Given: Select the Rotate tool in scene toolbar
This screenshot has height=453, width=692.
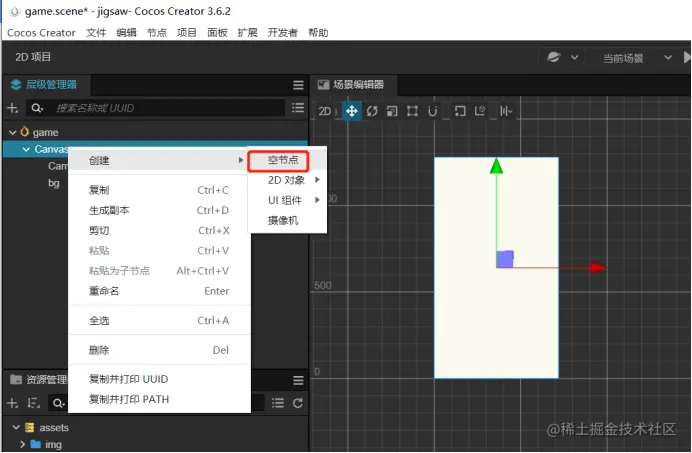Looking at the screenshot, I should 372,111.
